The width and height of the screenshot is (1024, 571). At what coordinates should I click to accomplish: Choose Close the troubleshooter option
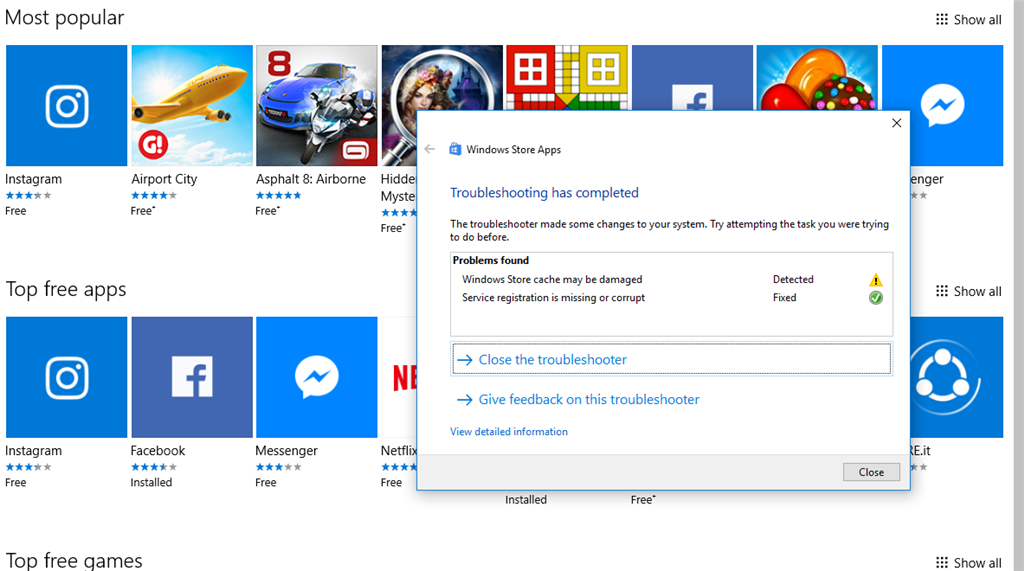point(671,359)
